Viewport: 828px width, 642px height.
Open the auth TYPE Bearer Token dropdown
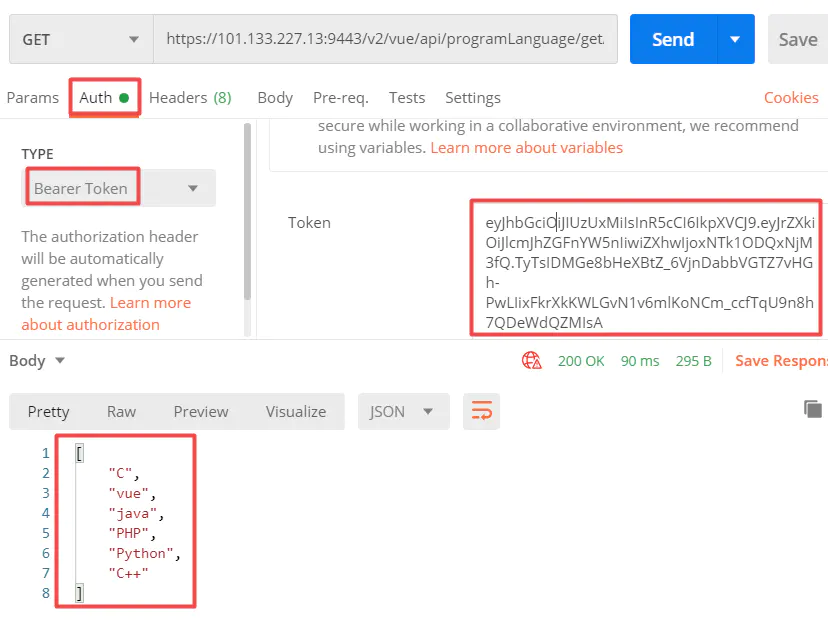[119, 188]
